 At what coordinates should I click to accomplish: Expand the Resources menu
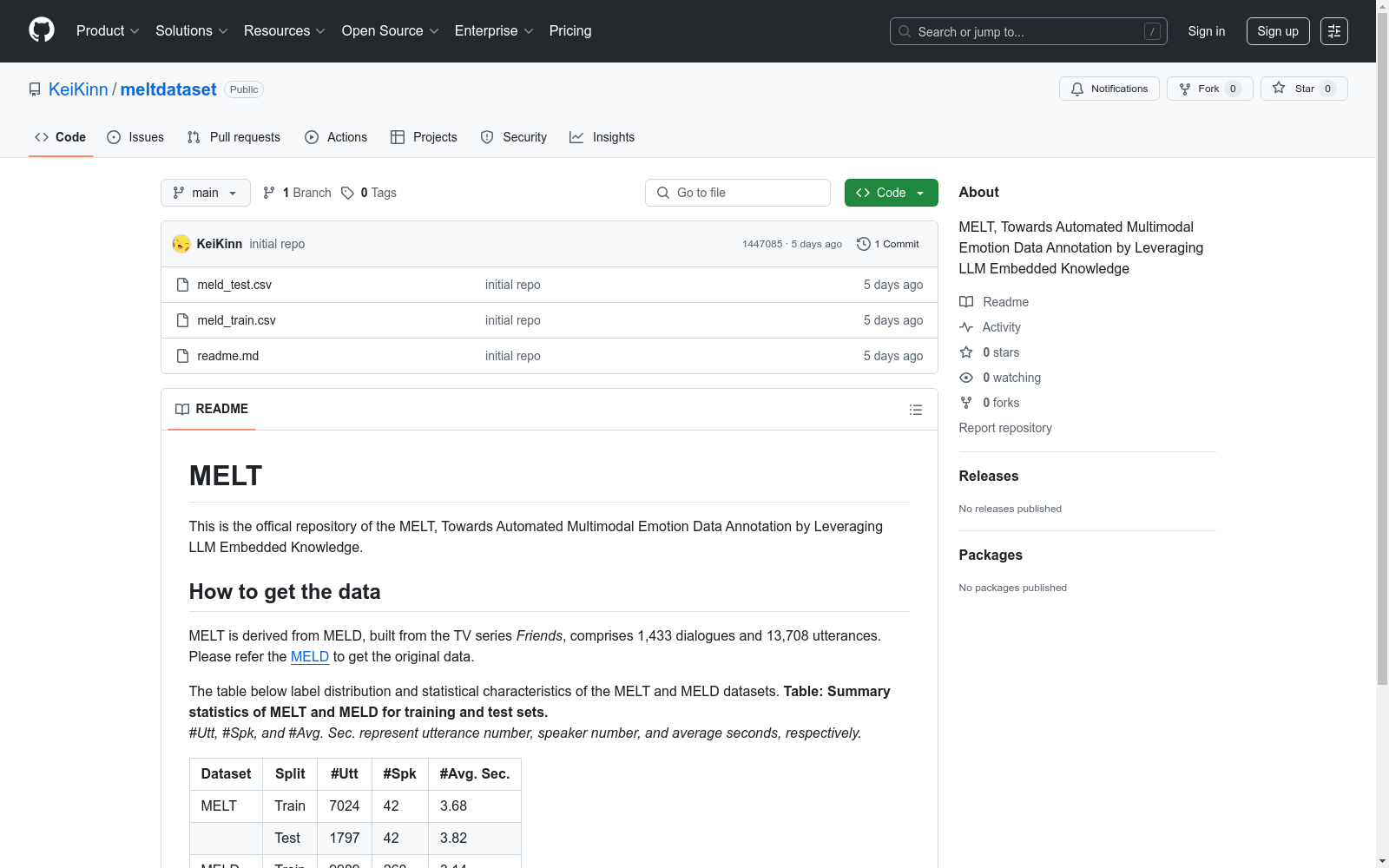coord(285,30)
